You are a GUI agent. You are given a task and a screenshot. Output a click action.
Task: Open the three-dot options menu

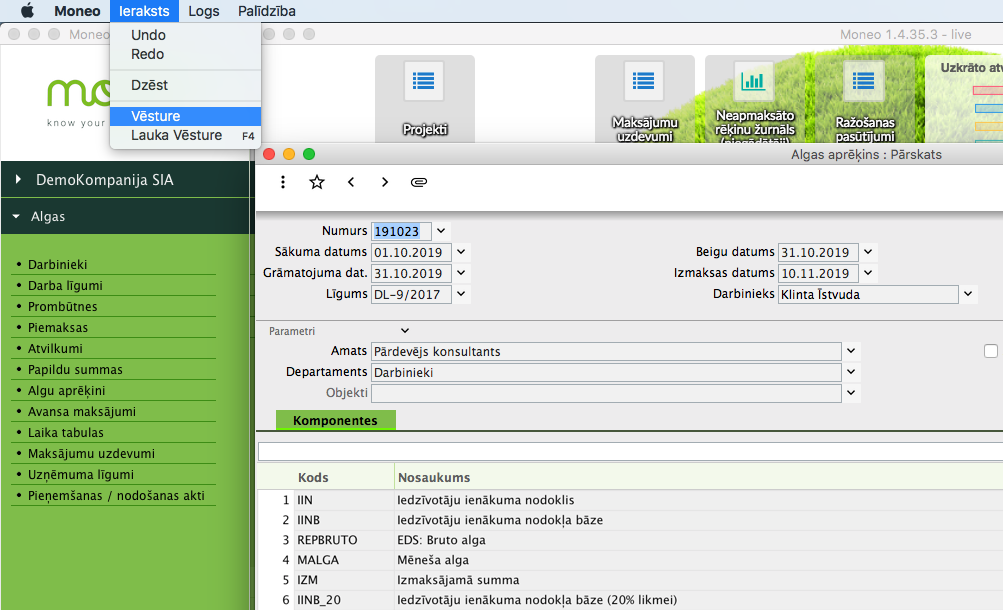click(x=283, y=182)
